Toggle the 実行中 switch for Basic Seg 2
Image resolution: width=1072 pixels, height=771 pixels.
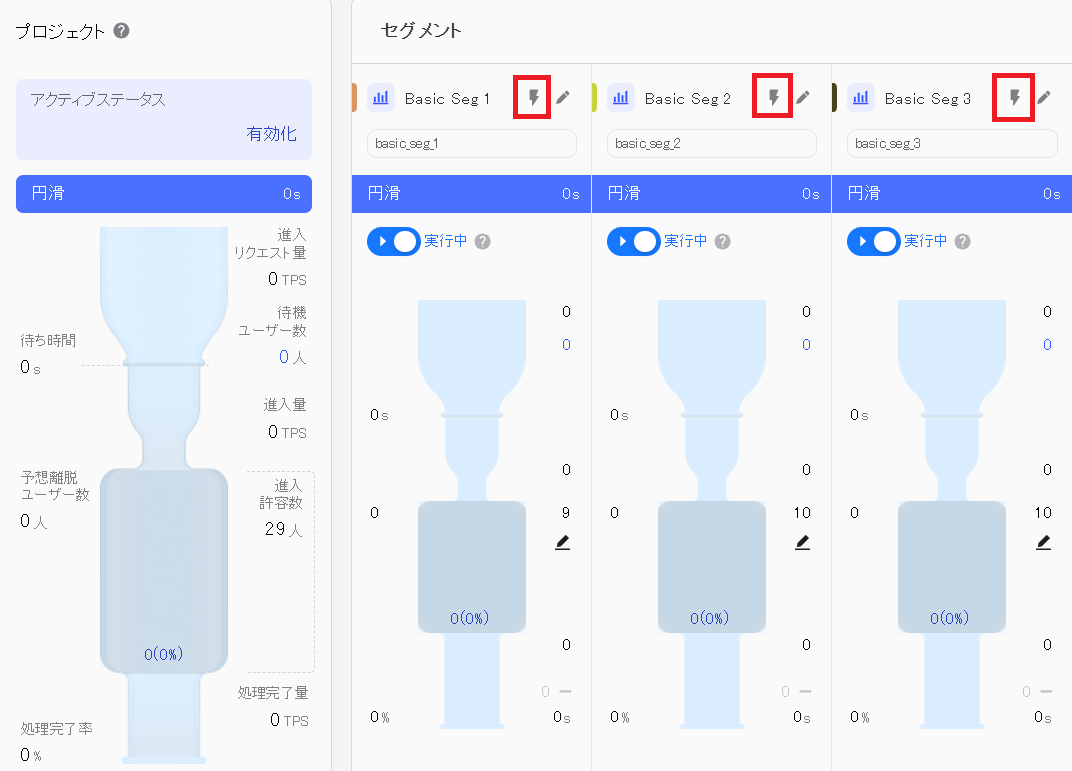pos(634,241)
